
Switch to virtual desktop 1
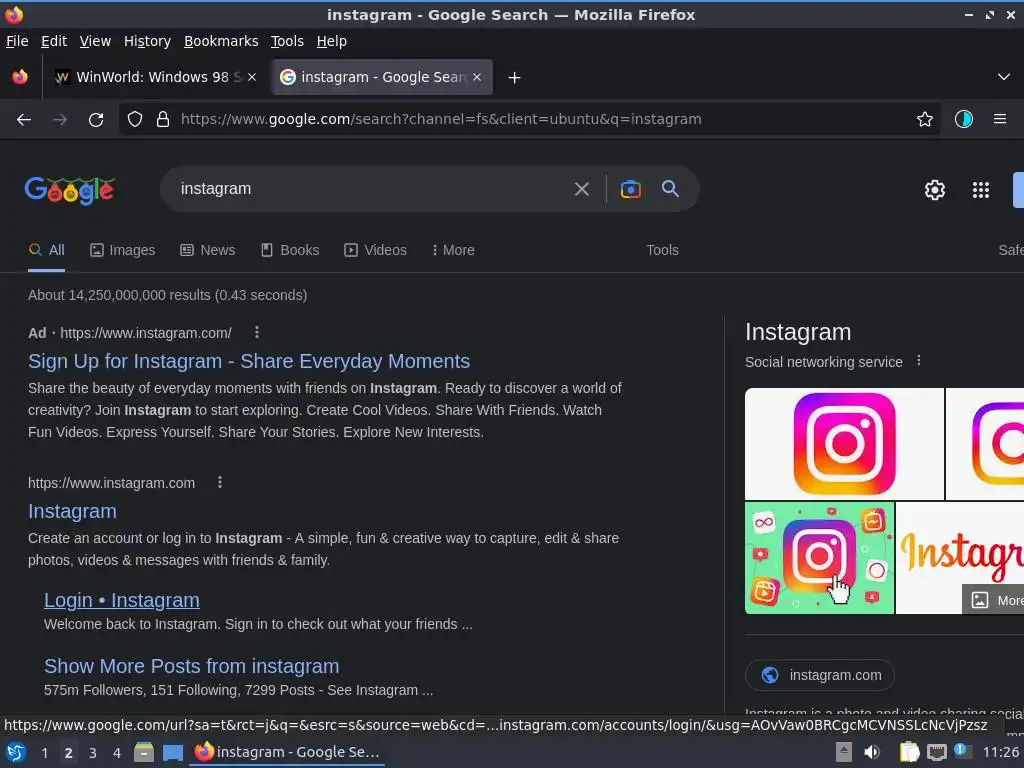click(44, 753)
